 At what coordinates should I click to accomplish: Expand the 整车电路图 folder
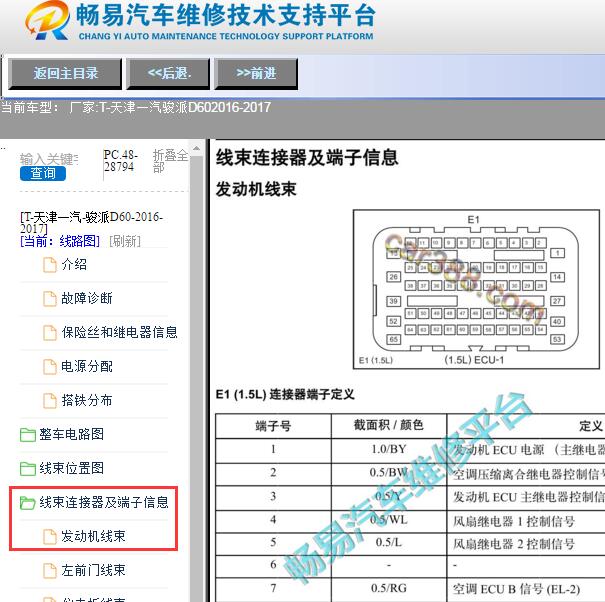71,434
